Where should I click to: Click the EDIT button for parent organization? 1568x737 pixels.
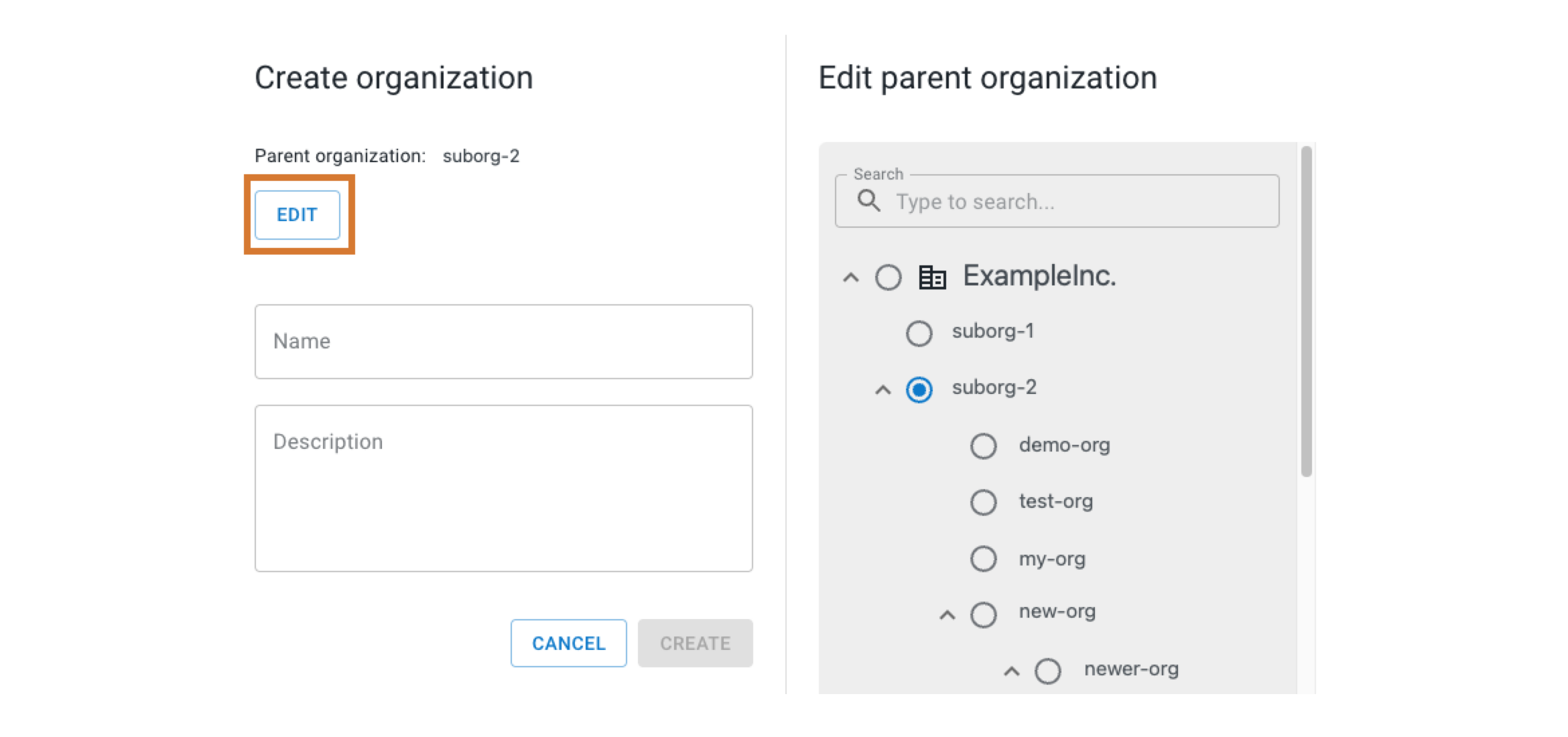pyautogui.click(x=297, y=214)
